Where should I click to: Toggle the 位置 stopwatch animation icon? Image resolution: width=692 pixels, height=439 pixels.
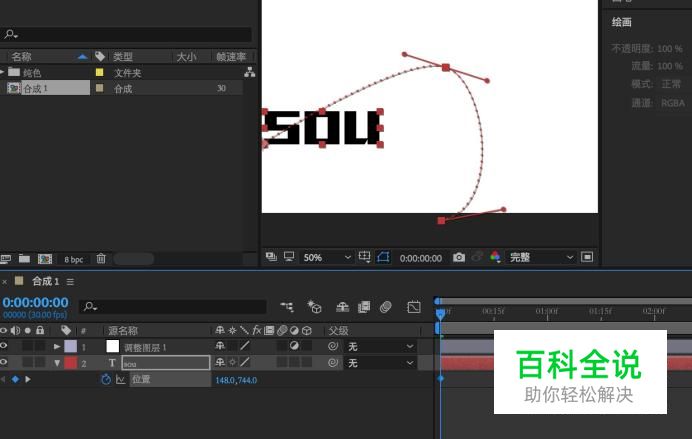coord(106,379)
